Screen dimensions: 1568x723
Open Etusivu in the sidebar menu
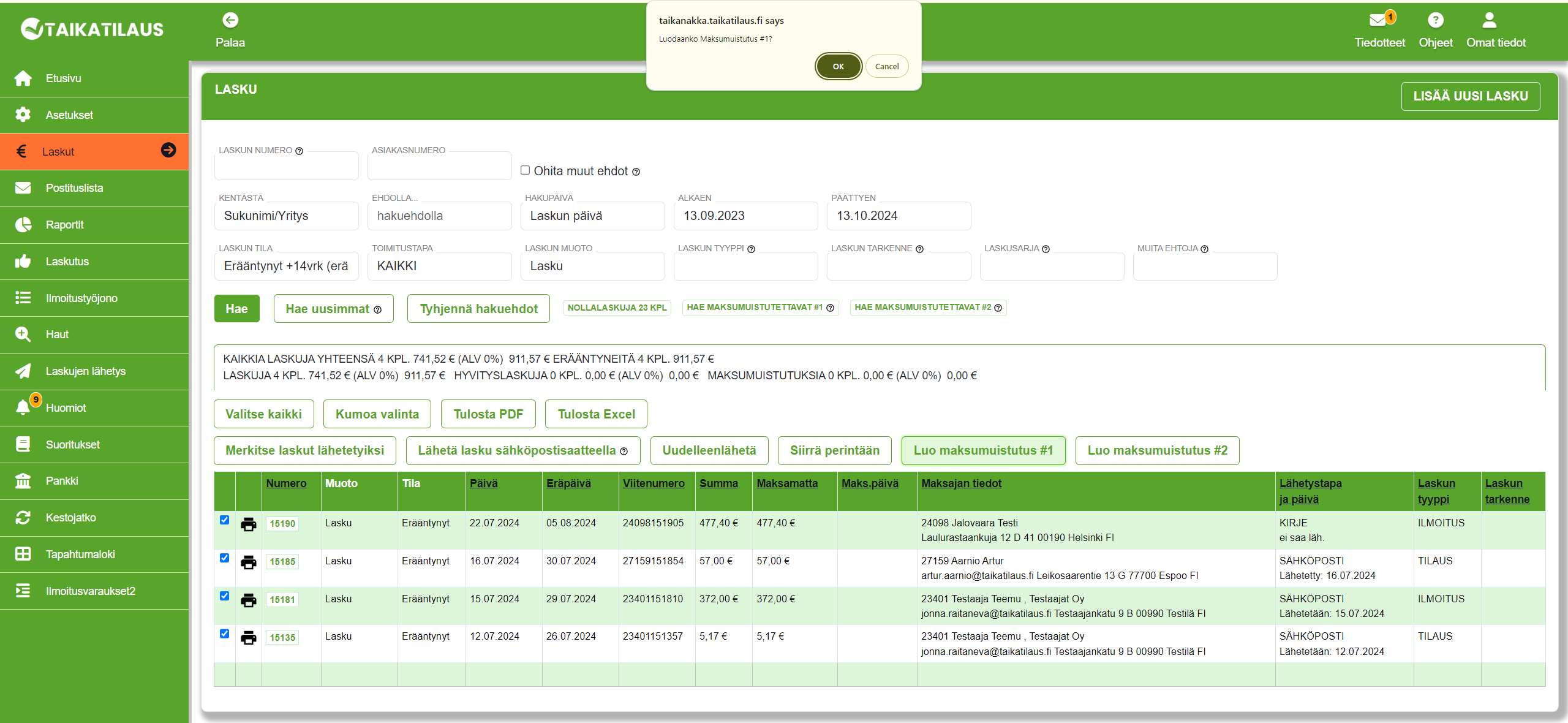(x=94, y=78)
